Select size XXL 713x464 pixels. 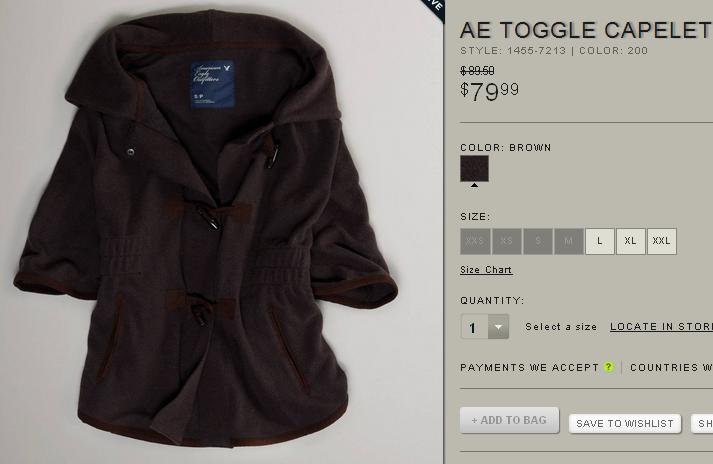pos(662,241)
